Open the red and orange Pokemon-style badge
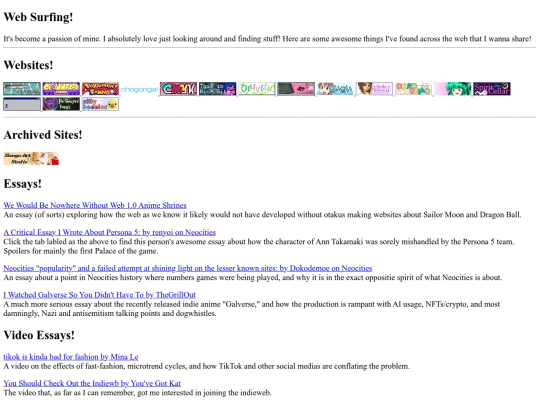The image size is (540, 405). point(101,89)
